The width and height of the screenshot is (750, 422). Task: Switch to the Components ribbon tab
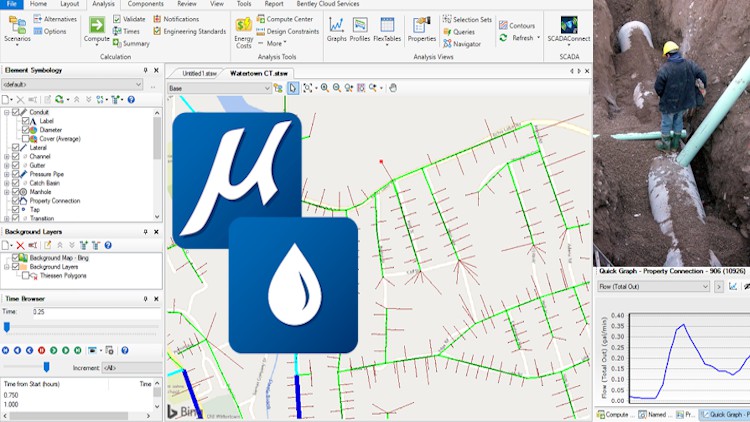click(145, 4)
